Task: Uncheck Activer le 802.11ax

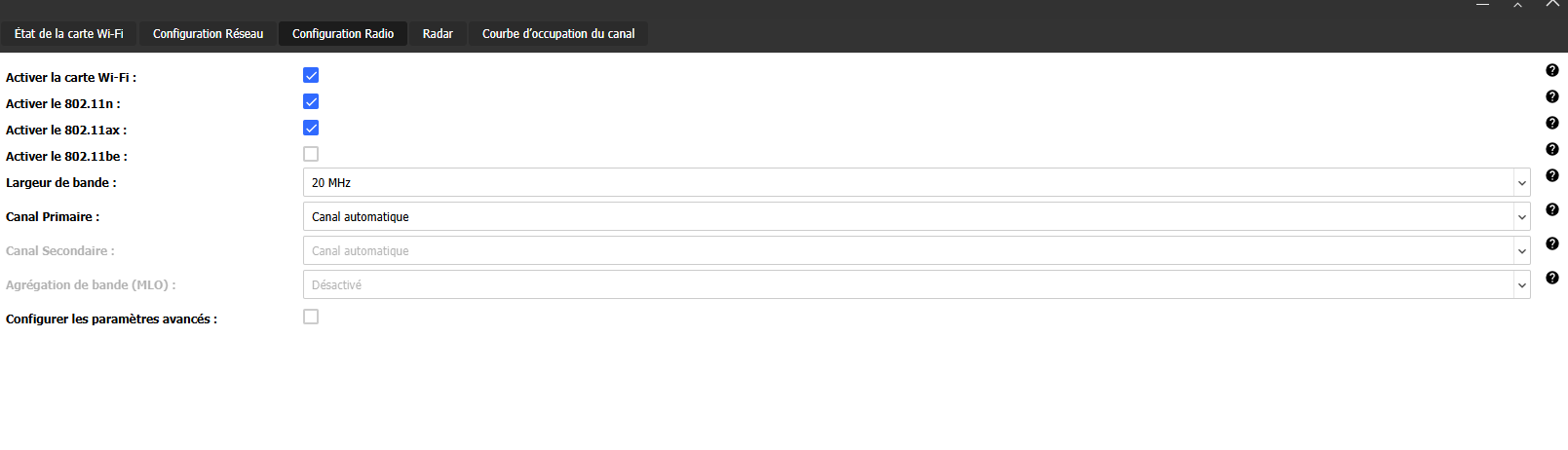Action: point(311,128)
